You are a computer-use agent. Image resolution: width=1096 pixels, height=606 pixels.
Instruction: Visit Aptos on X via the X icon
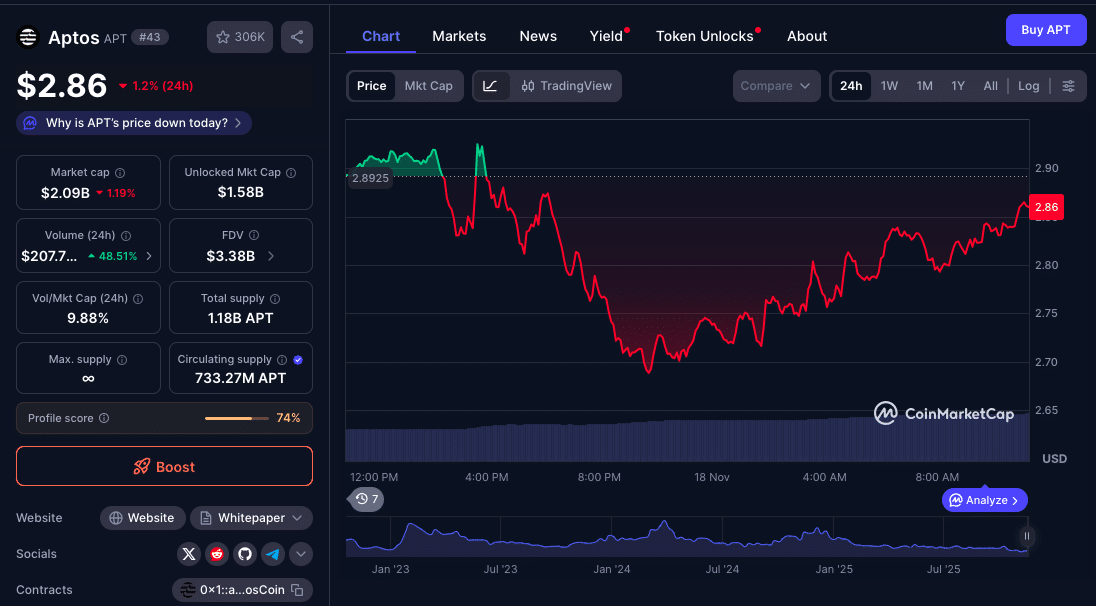tap(188, 554)
